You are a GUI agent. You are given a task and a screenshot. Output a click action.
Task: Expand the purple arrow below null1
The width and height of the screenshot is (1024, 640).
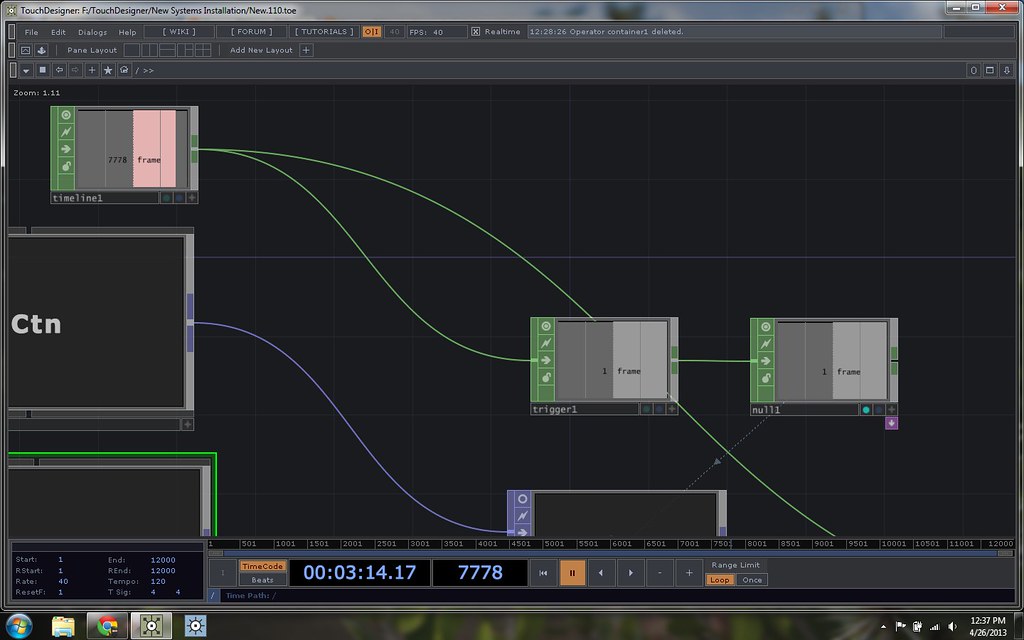(x=891, y=423)
